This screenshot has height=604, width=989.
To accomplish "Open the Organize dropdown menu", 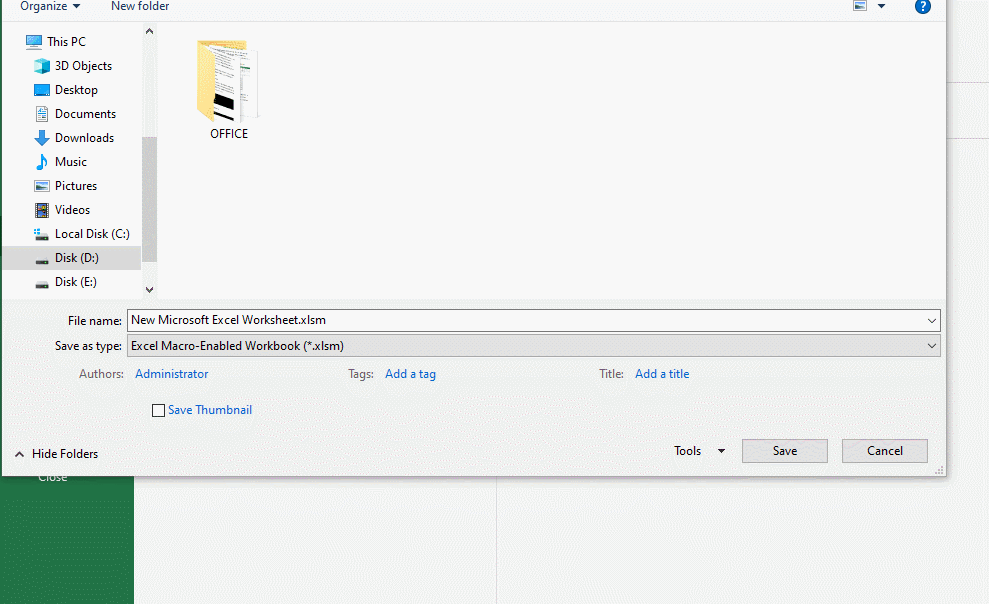I will pyautogui.click(x=50, y=6).
